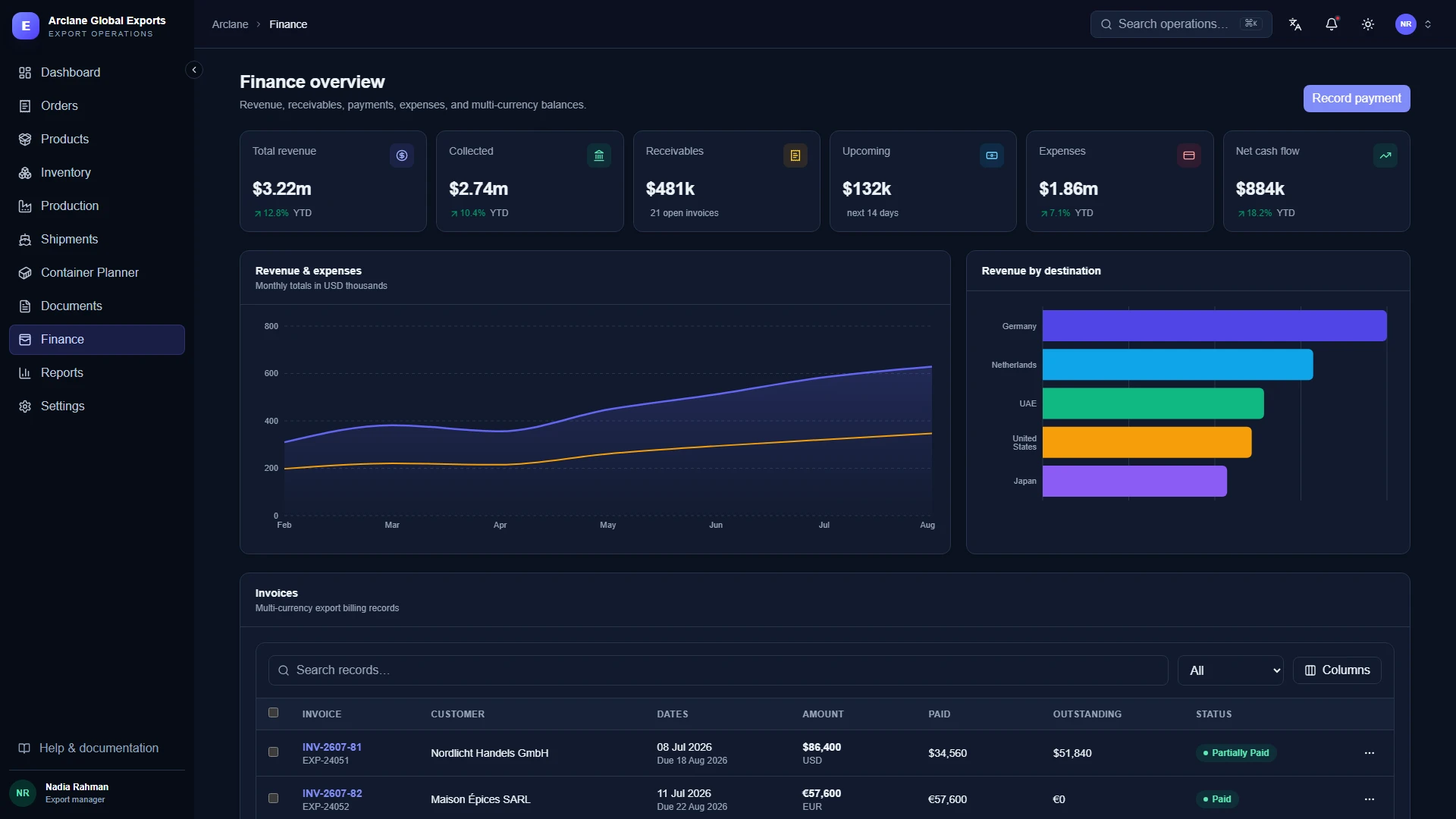Sort by the STATUS column header
The image size is (1456, 819).
pyautogui.click(x=1213, y=714)
